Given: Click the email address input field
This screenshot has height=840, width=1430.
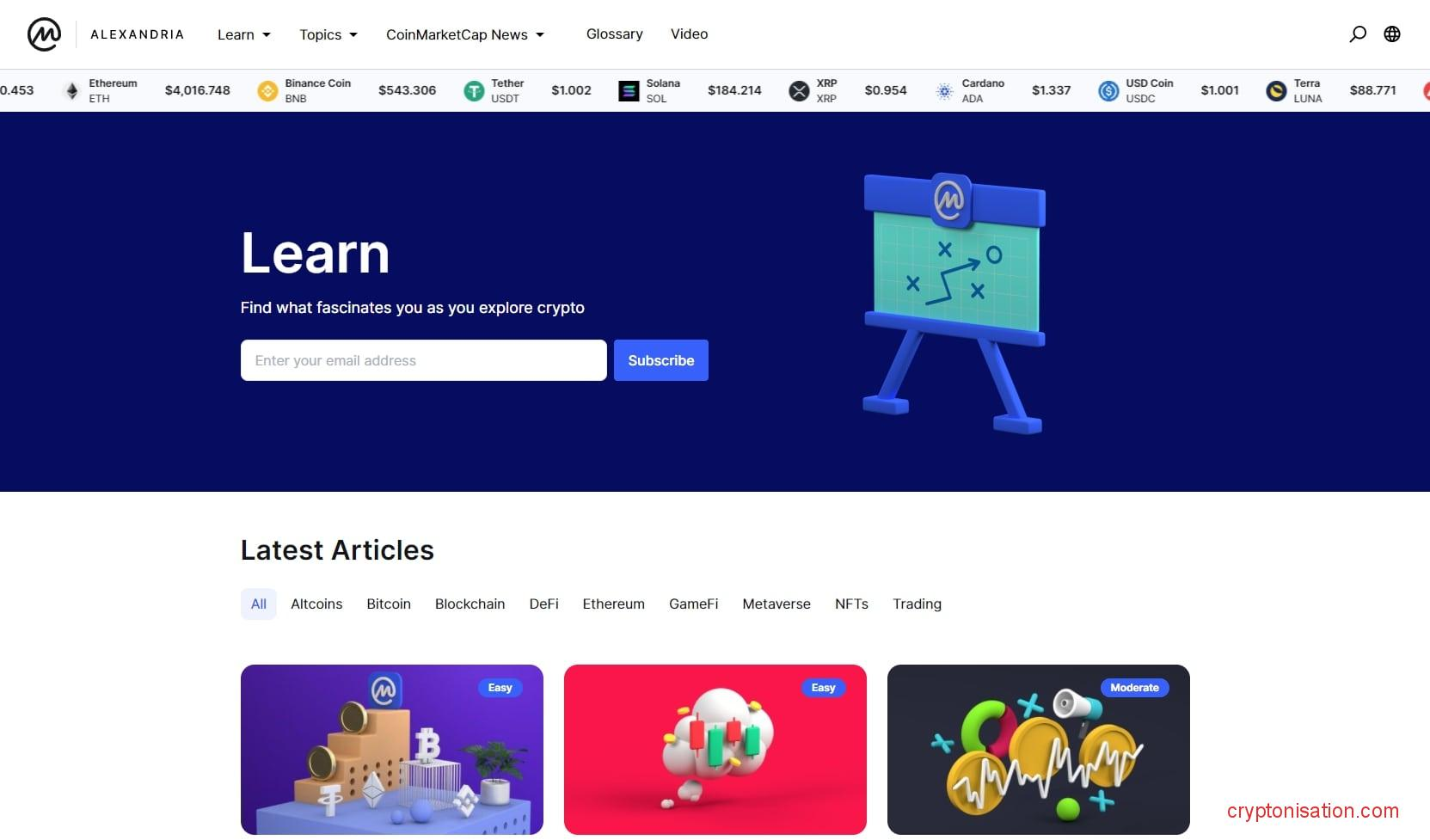Looking at the screenshot, I should pyautogui.click(x=423, y=360).
